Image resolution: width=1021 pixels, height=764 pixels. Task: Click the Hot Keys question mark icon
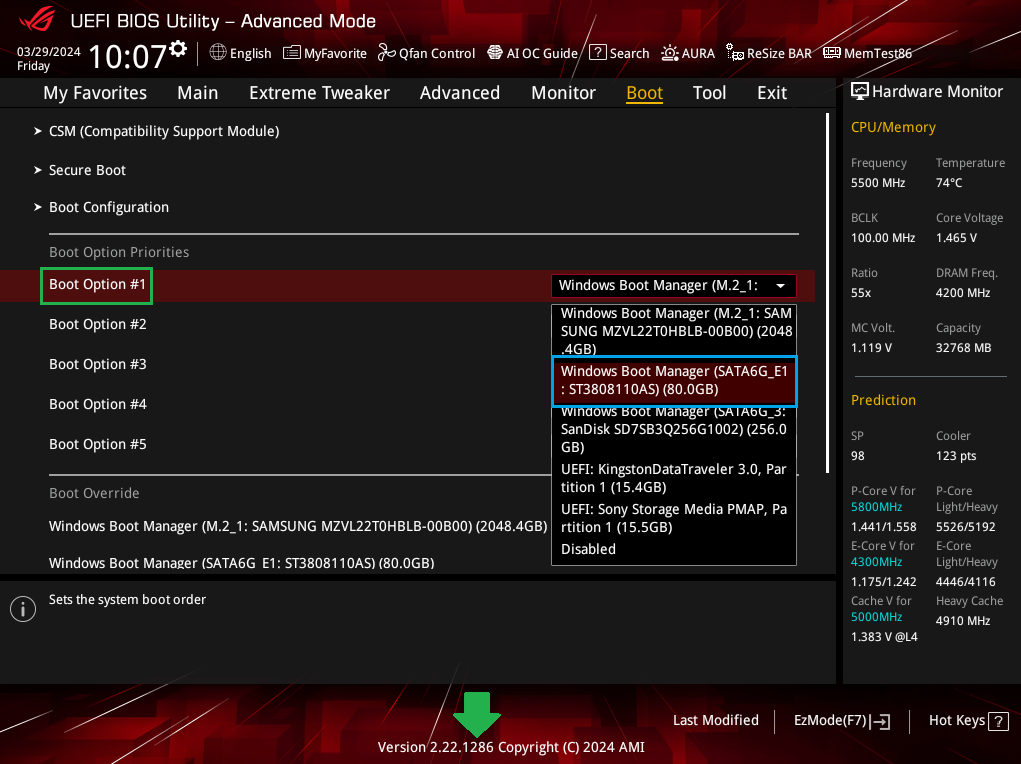(x=998, y=721)
